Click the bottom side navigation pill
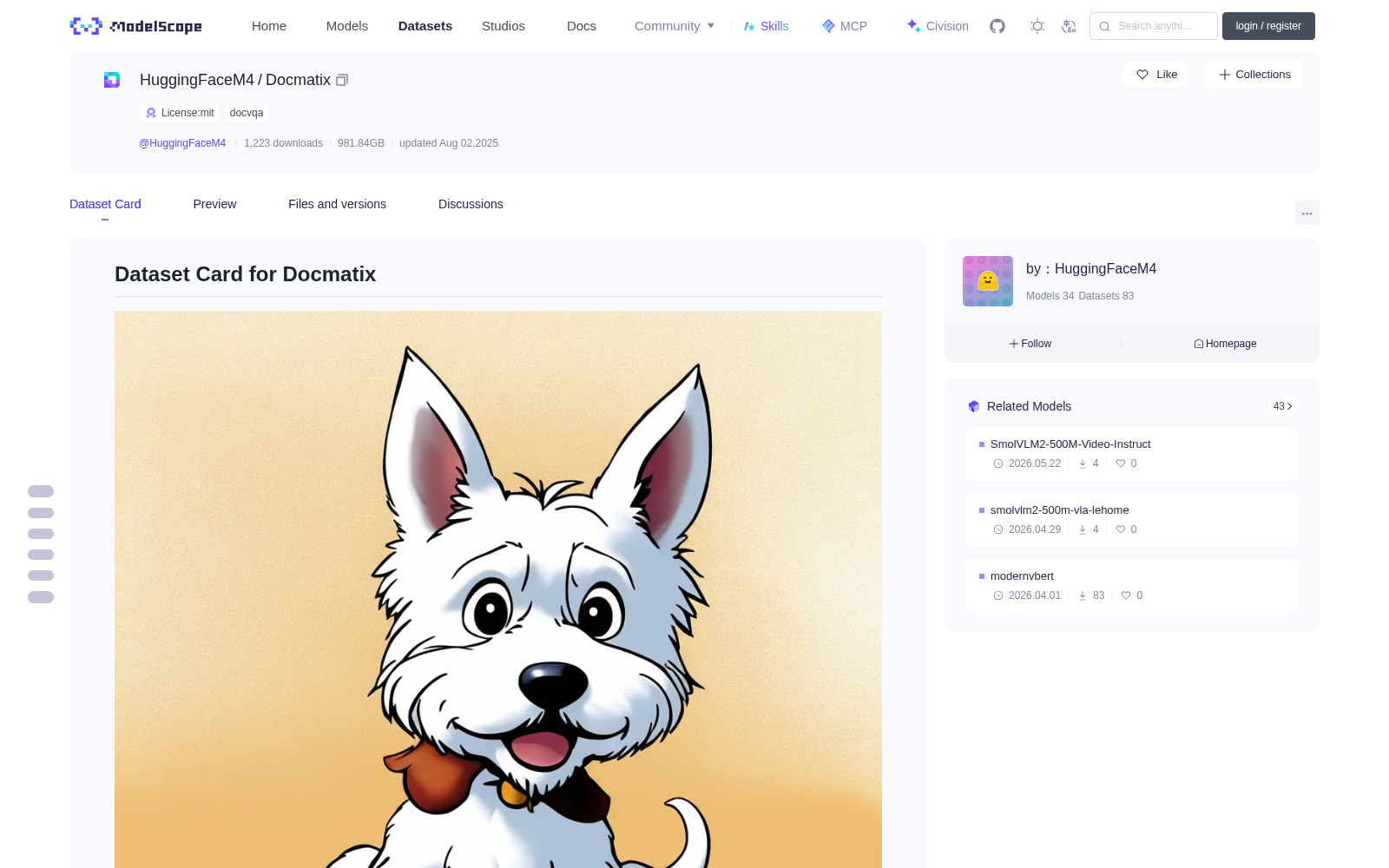The height and width of the screenshot is (868, 1389). pyautogui.click(x=41, y=597)
